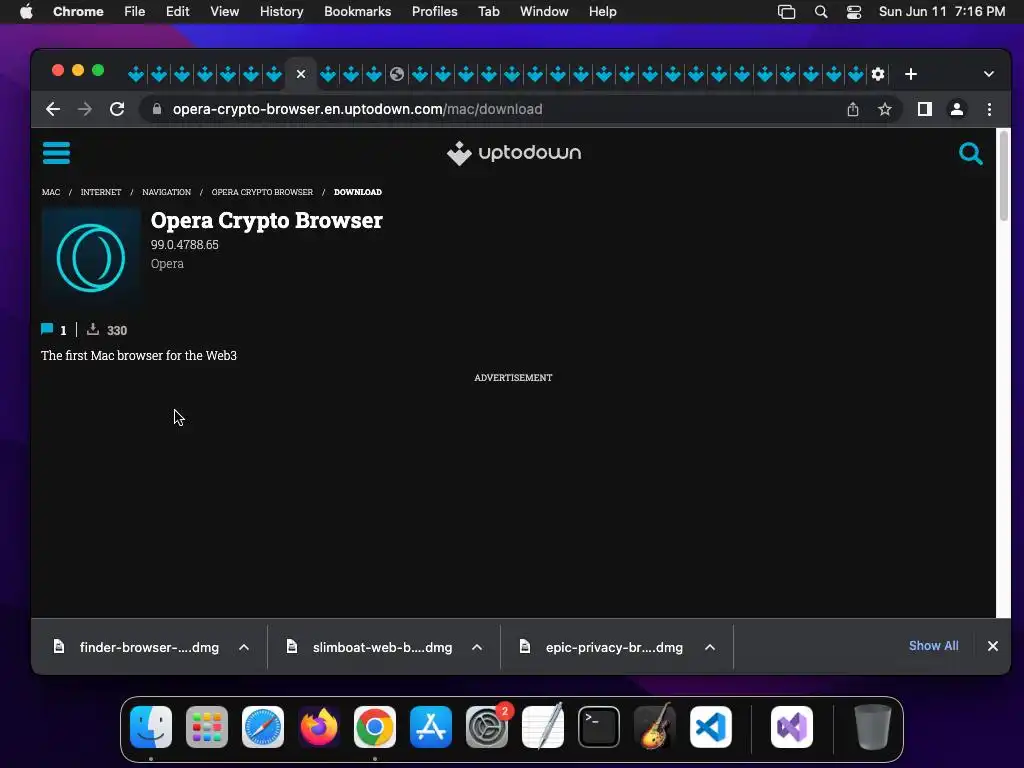The width and height of the screenshot is (1024, 768).
Task: Click the comments bubble icon
Action: pos(47,329)
